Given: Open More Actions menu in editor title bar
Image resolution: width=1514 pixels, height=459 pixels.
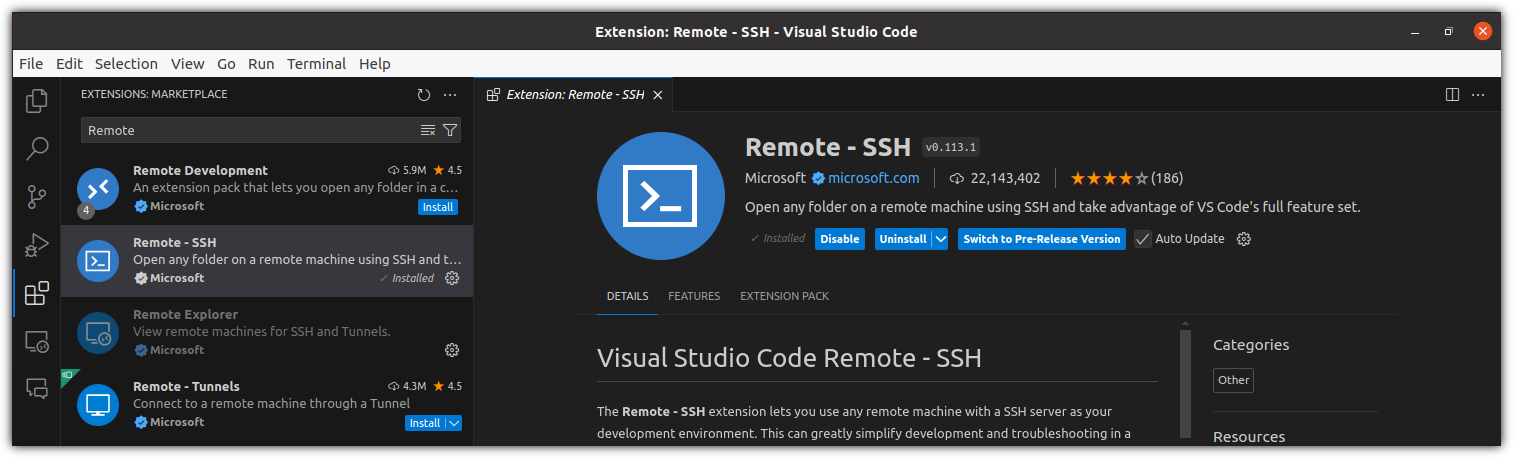Looking at the screenshot, I should click(1478, 95).
